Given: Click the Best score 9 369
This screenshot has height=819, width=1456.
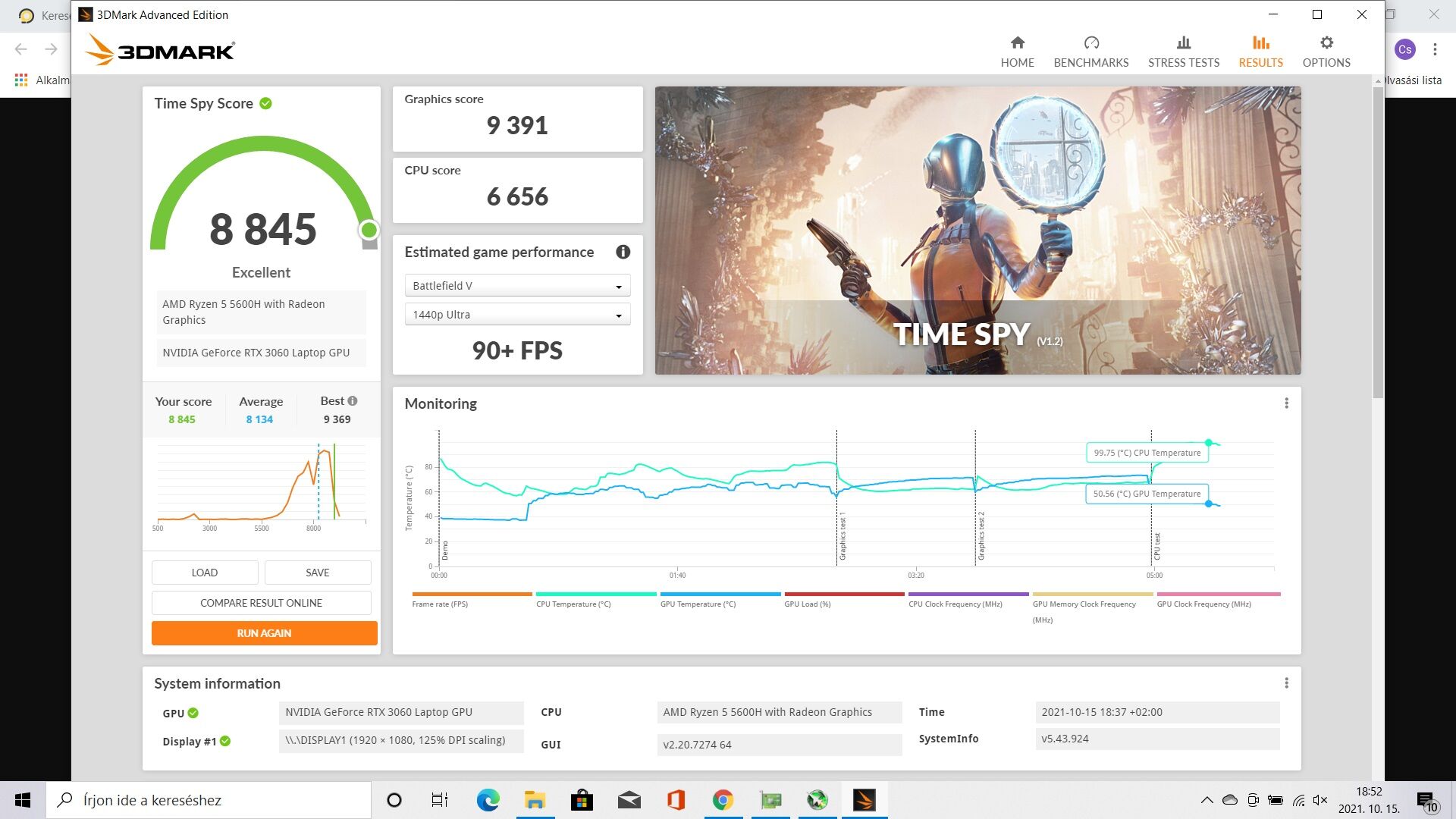Looking at the screenshot, I should [337, 419].
